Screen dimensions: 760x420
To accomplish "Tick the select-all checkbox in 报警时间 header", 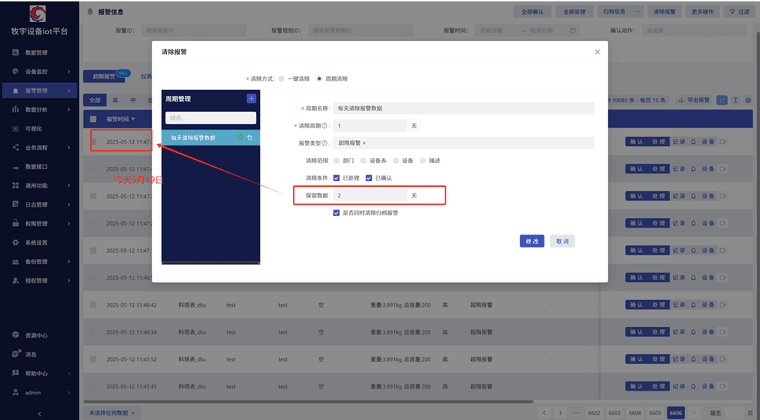I will point(94,119).
